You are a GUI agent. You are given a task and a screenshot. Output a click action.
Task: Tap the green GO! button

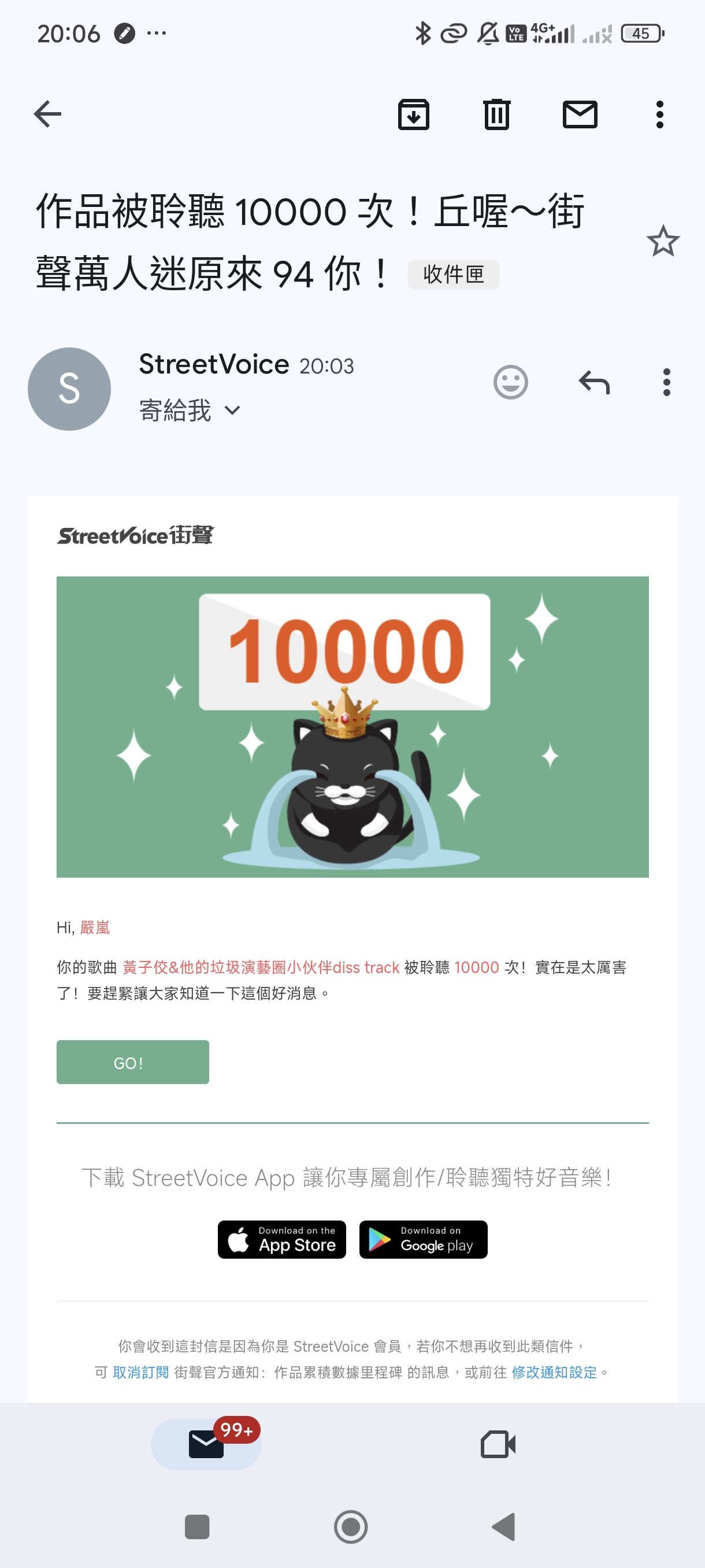click(x=132, y=1062)
